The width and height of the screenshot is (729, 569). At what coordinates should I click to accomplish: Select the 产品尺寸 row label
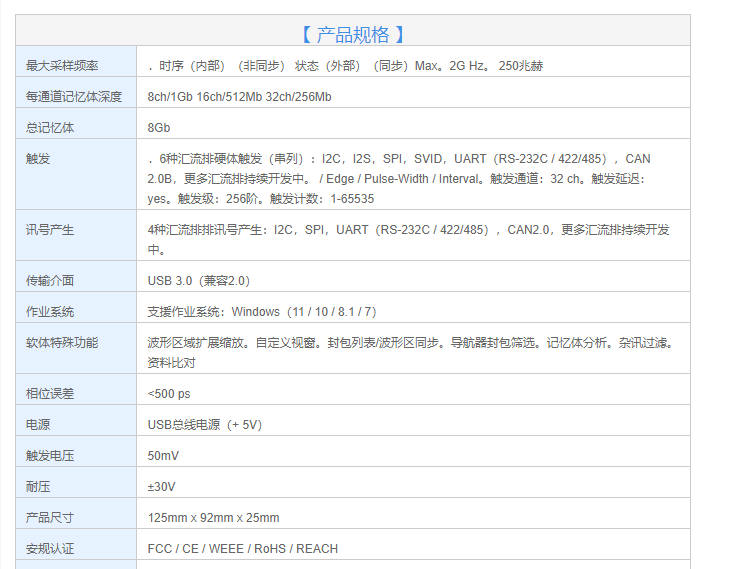point(50,518)
